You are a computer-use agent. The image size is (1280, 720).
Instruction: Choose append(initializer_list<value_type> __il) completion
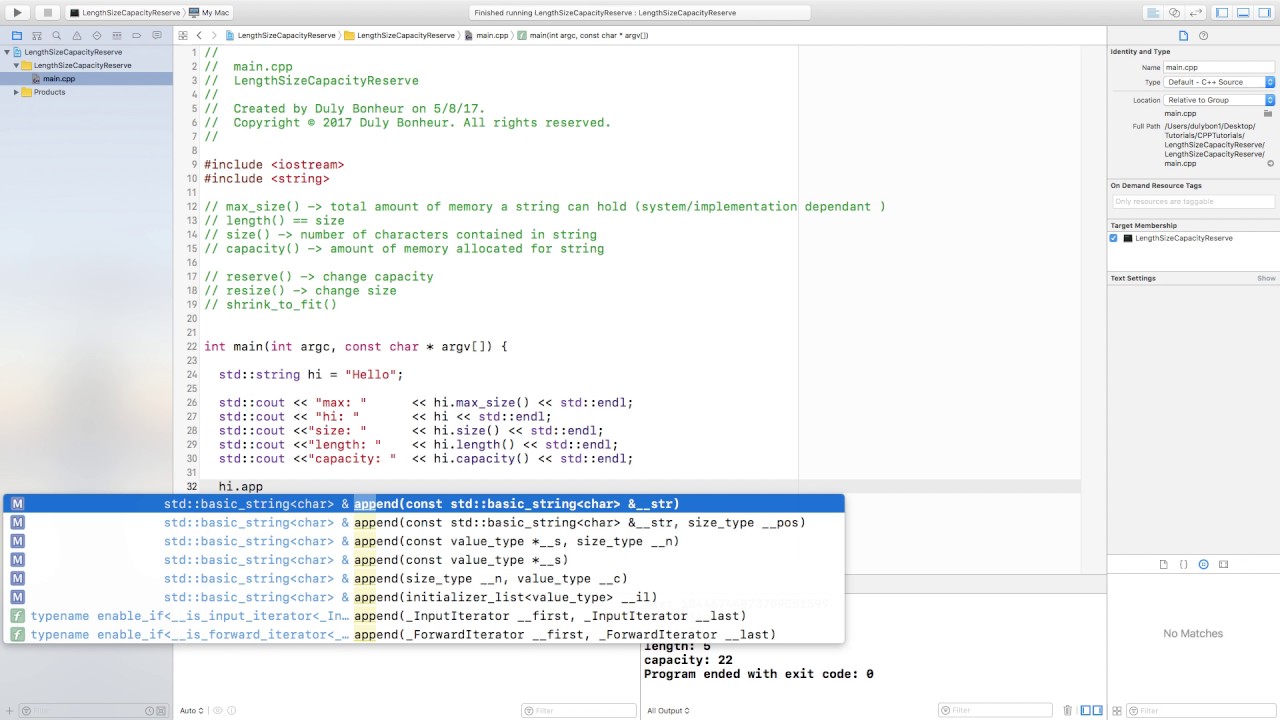424,597
